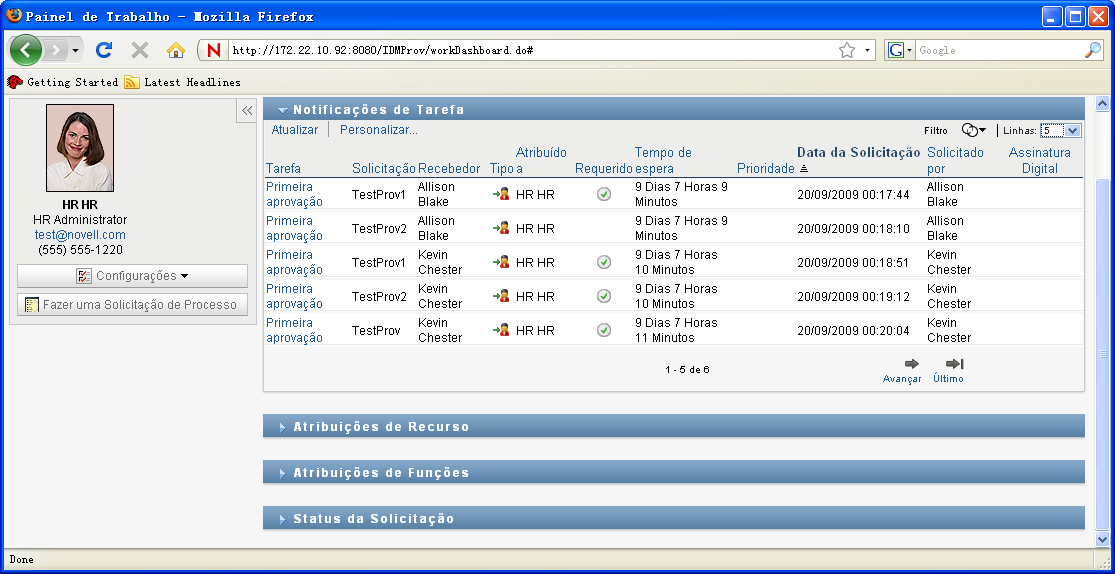Click the date 20/09/2009 00:20:04
Image resolution: width=1115 pixels, height=574 pixels.
coord(853,331)
